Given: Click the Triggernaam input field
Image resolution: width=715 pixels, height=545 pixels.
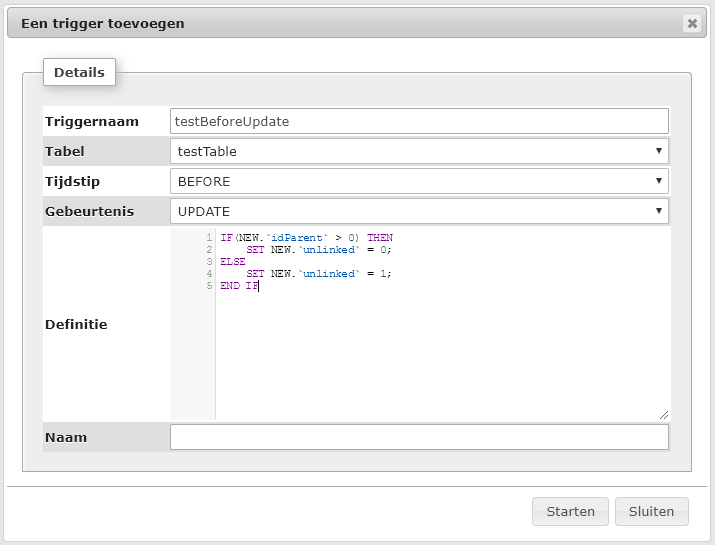Looking at the screenshot, I should [419, 121].
